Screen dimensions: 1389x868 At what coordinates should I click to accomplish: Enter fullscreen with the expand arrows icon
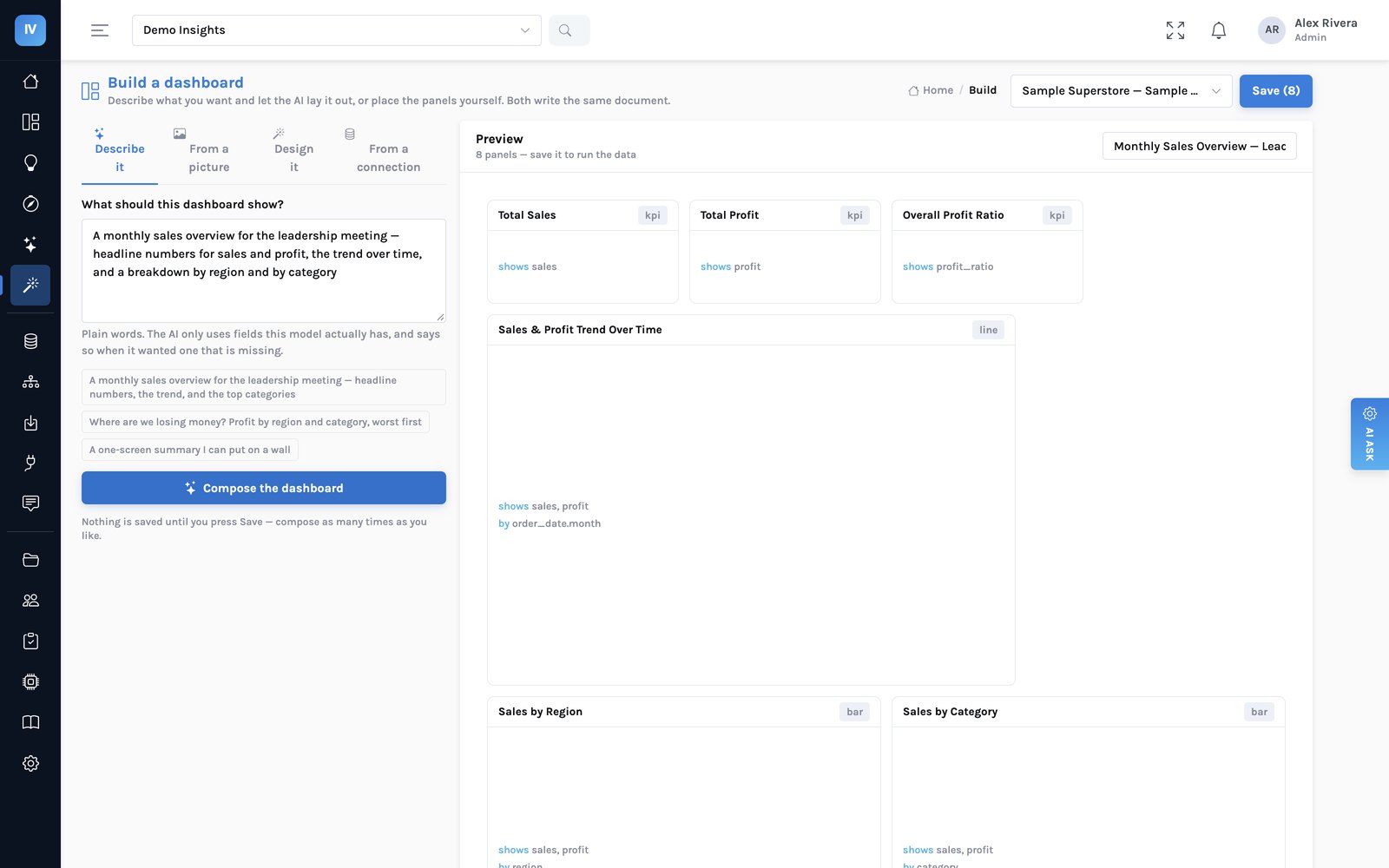pyautogui.click(x=1175, y=30)
